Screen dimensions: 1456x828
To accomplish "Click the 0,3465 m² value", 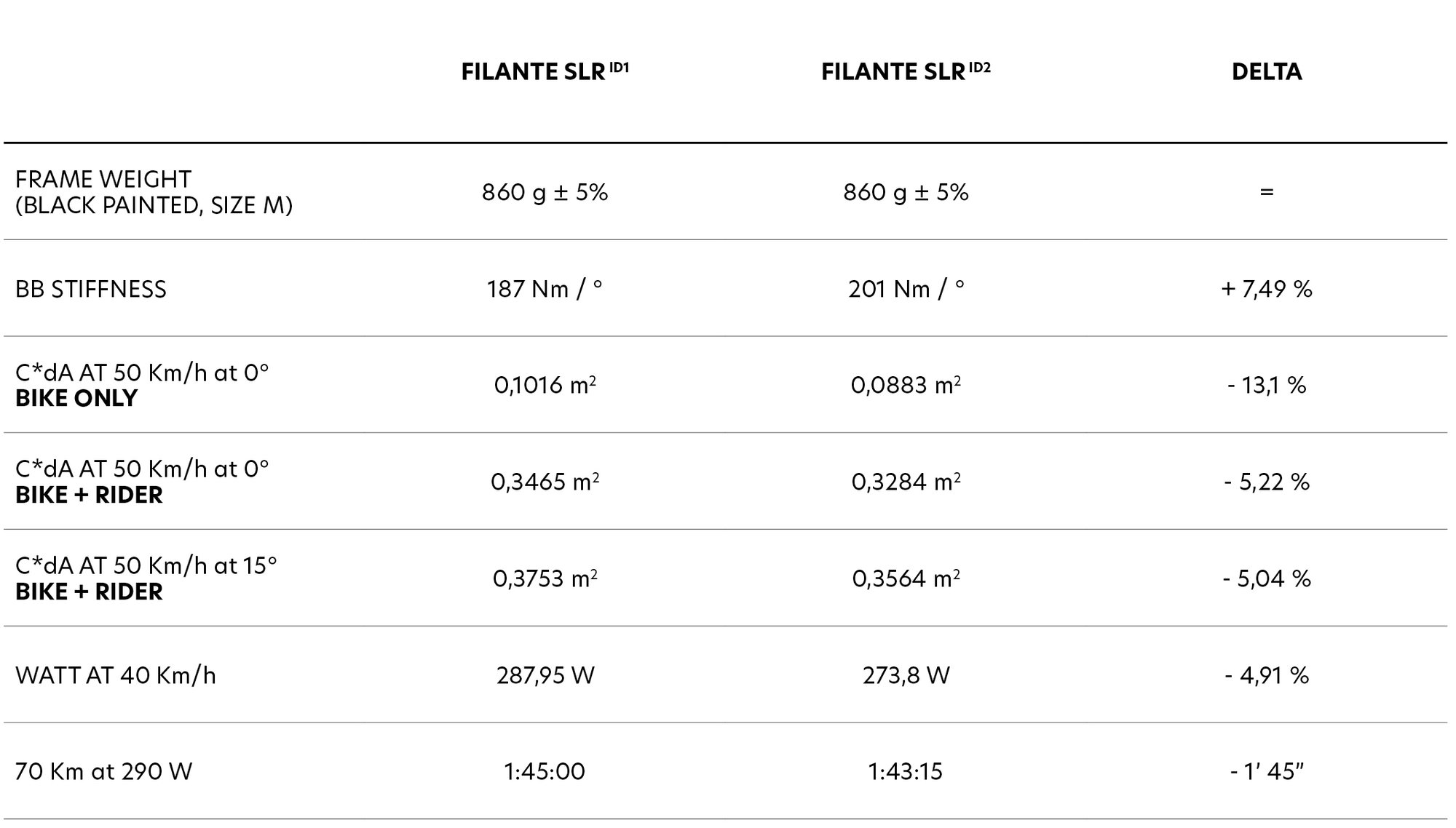I will click(545, 482).
